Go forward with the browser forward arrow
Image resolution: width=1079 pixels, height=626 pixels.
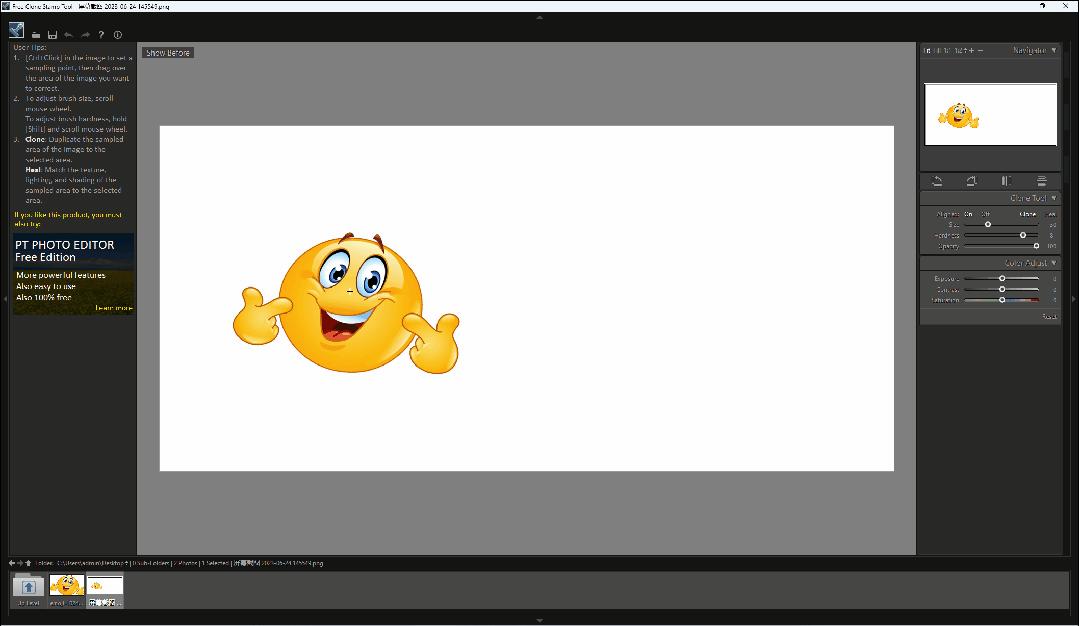(x=20, y=563)
